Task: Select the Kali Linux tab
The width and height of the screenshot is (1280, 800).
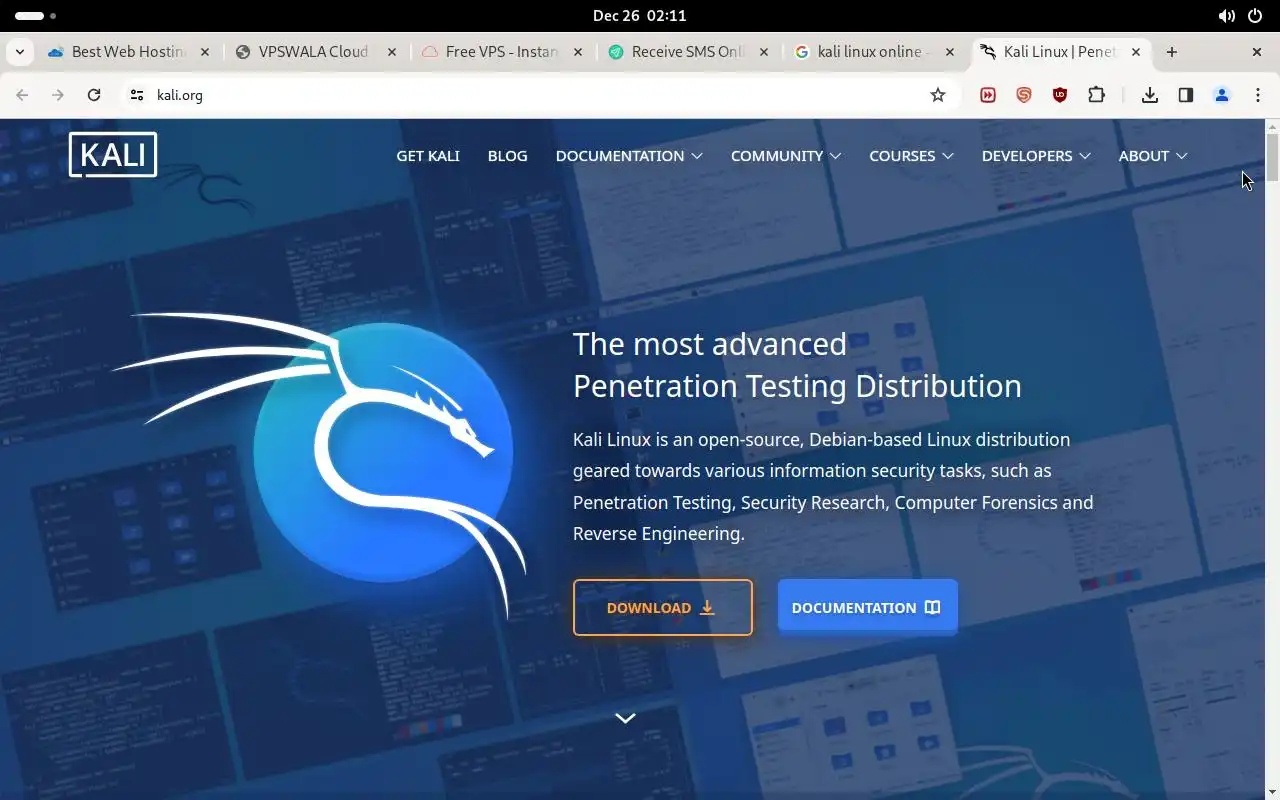Action: pyautogui.click(x=1060, y=52)
